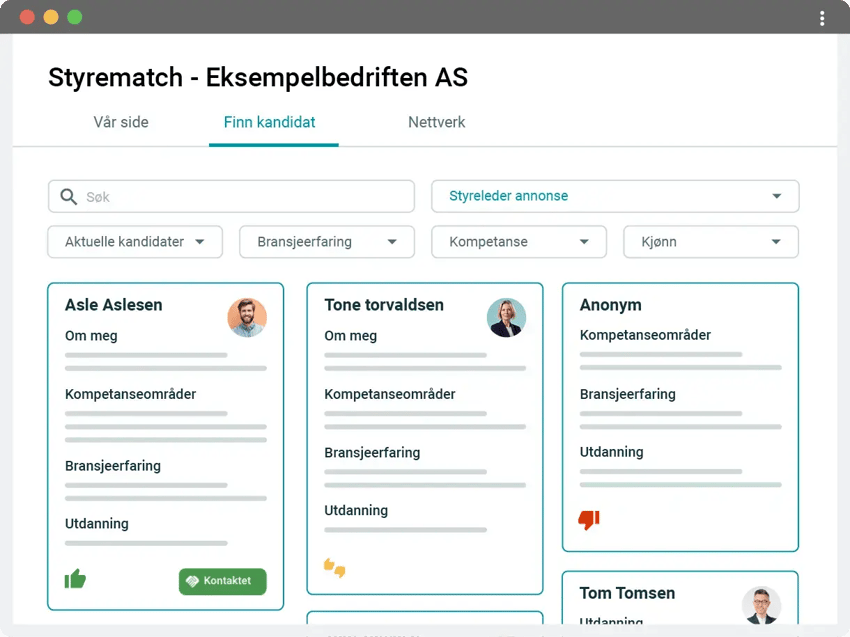Screen dimensions: 850x637
Task: Click Asle Aslesen's profile photo
Action: point(247,318)
